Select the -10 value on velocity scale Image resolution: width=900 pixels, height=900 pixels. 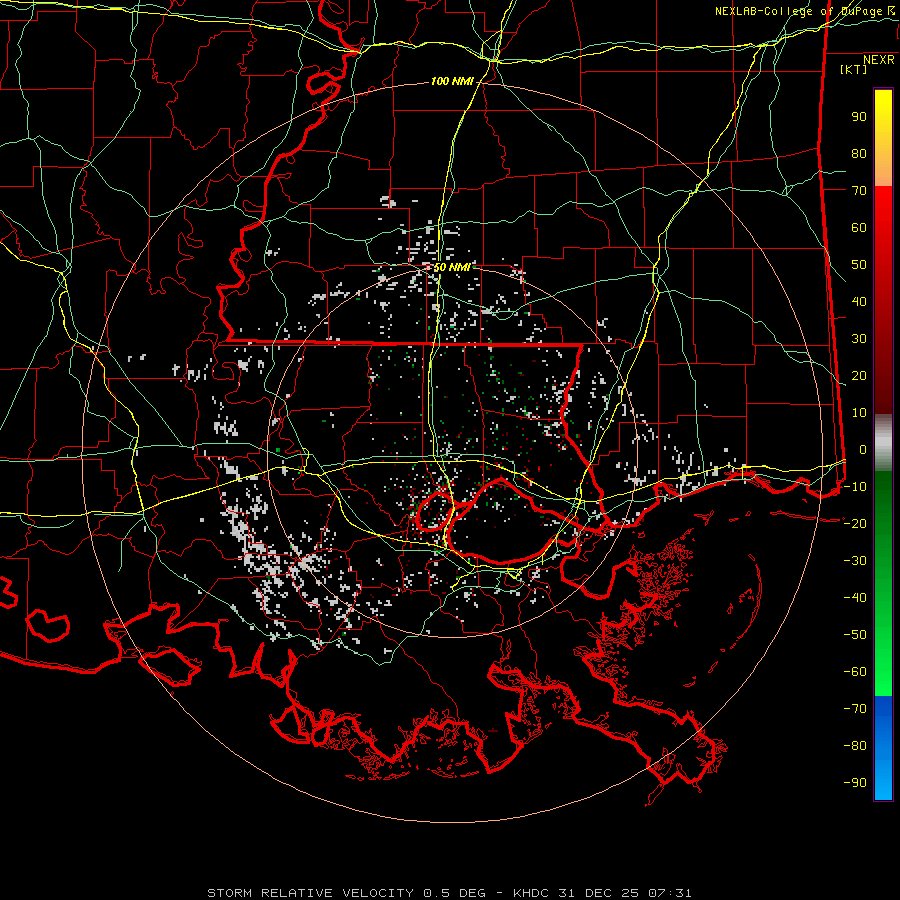[x=855, y=487]
